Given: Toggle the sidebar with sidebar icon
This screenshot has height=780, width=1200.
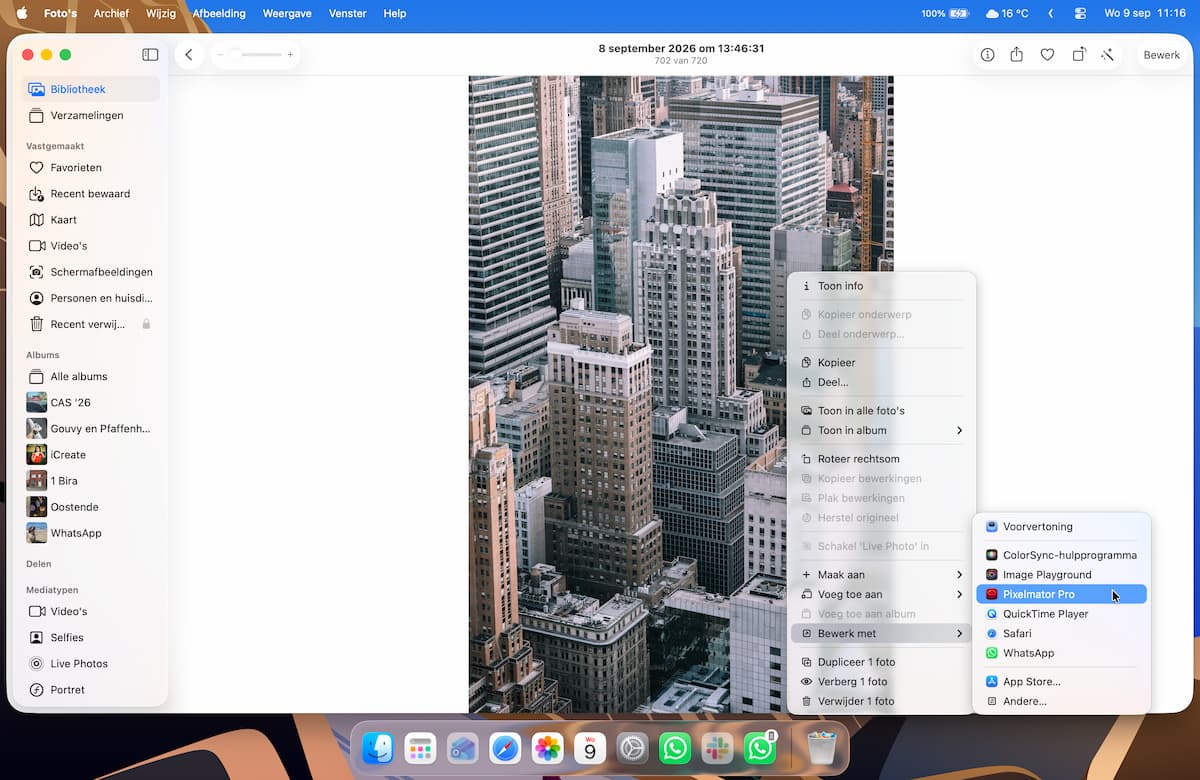Looking at the screenshot, I should 150,55.
